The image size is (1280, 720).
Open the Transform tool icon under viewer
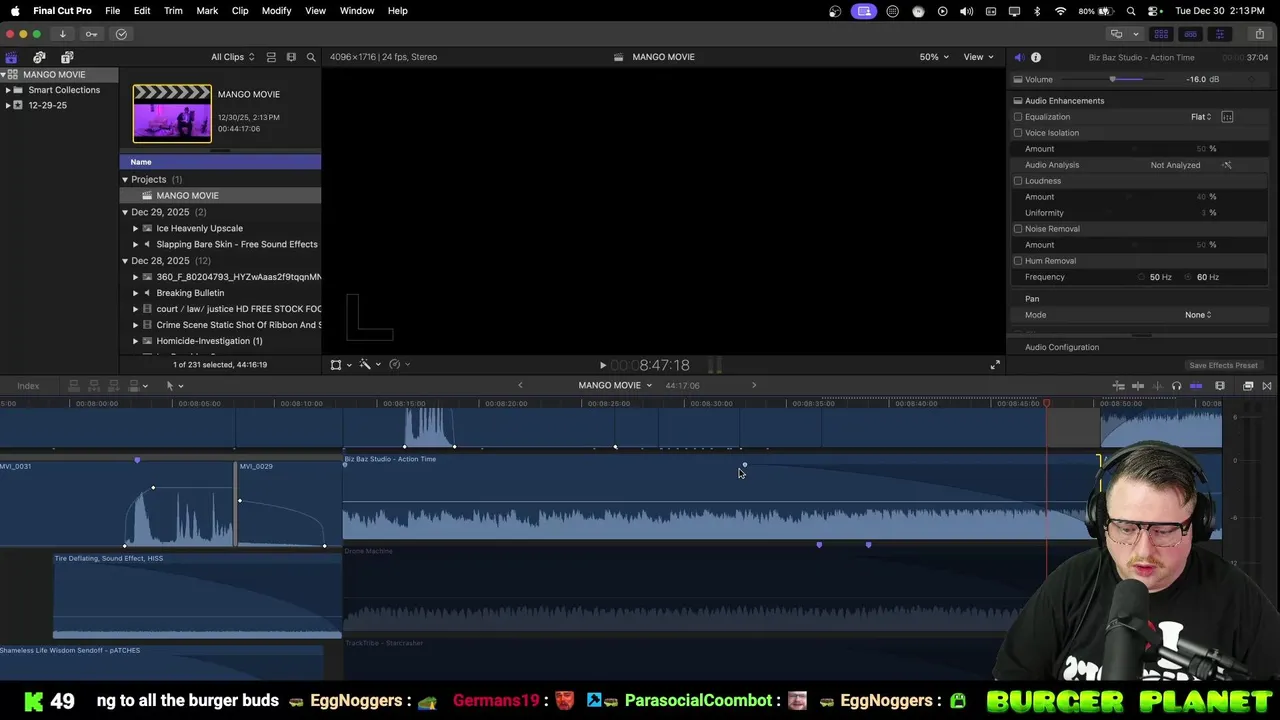coord(336,365)
